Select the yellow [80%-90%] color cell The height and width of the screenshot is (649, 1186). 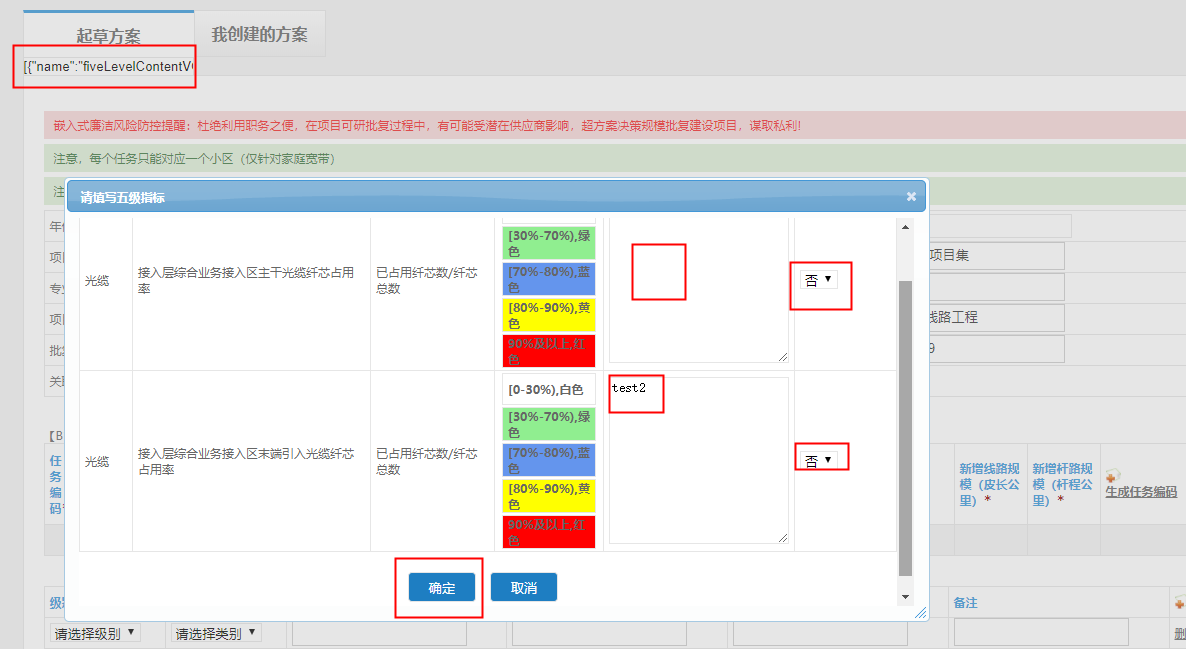point(548,316)
